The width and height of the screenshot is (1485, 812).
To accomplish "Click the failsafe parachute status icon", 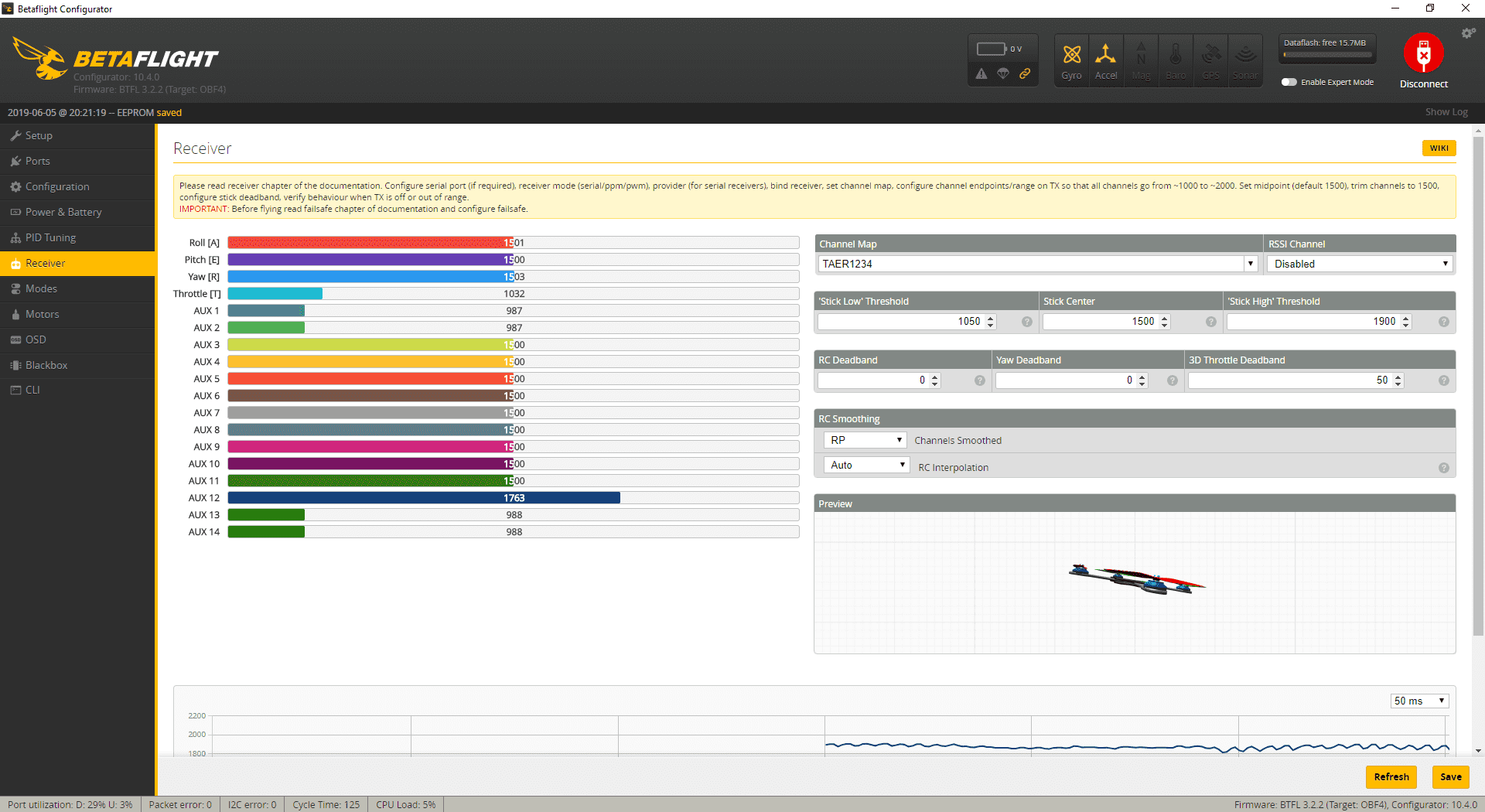I will tap(1003, 73).
